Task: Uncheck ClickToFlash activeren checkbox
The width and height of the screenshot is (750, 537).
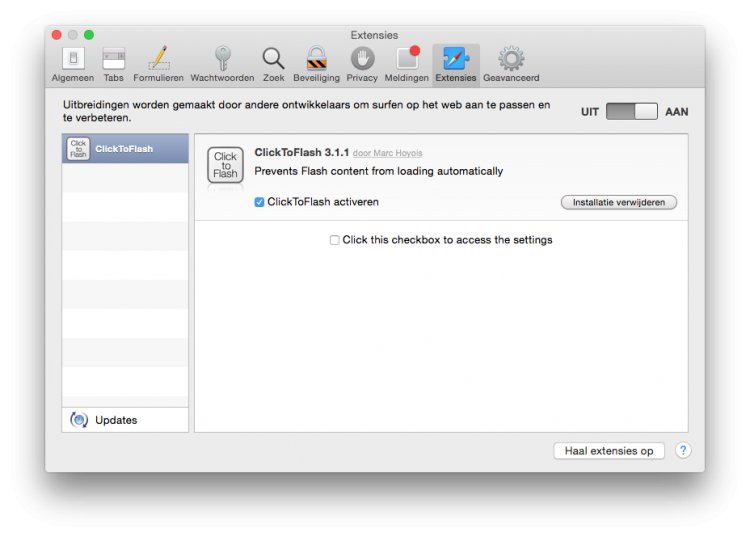Action: [x=259, y=202]
